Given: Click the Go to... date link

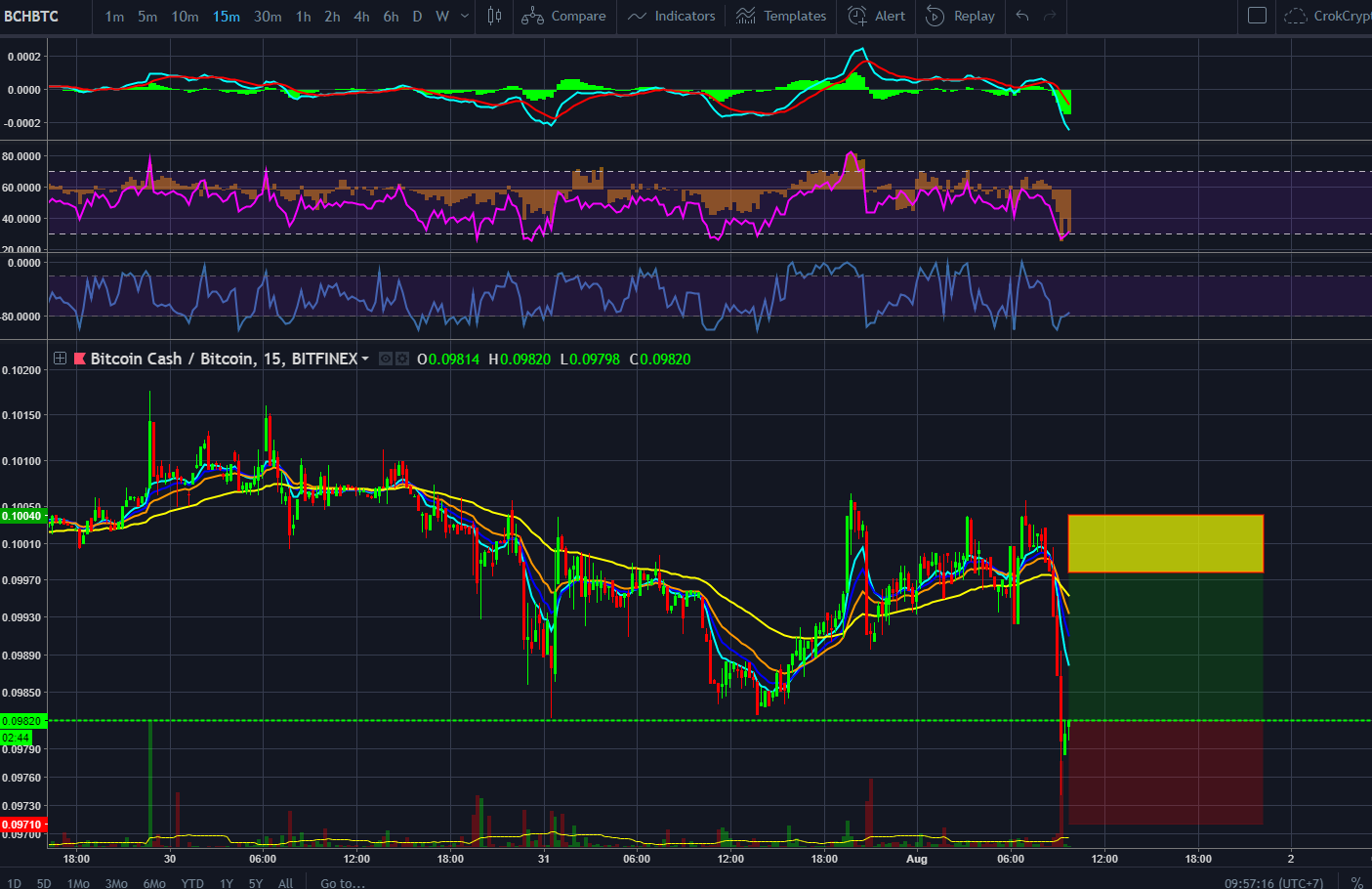Looking at the screenshot, I should point(343,882).
